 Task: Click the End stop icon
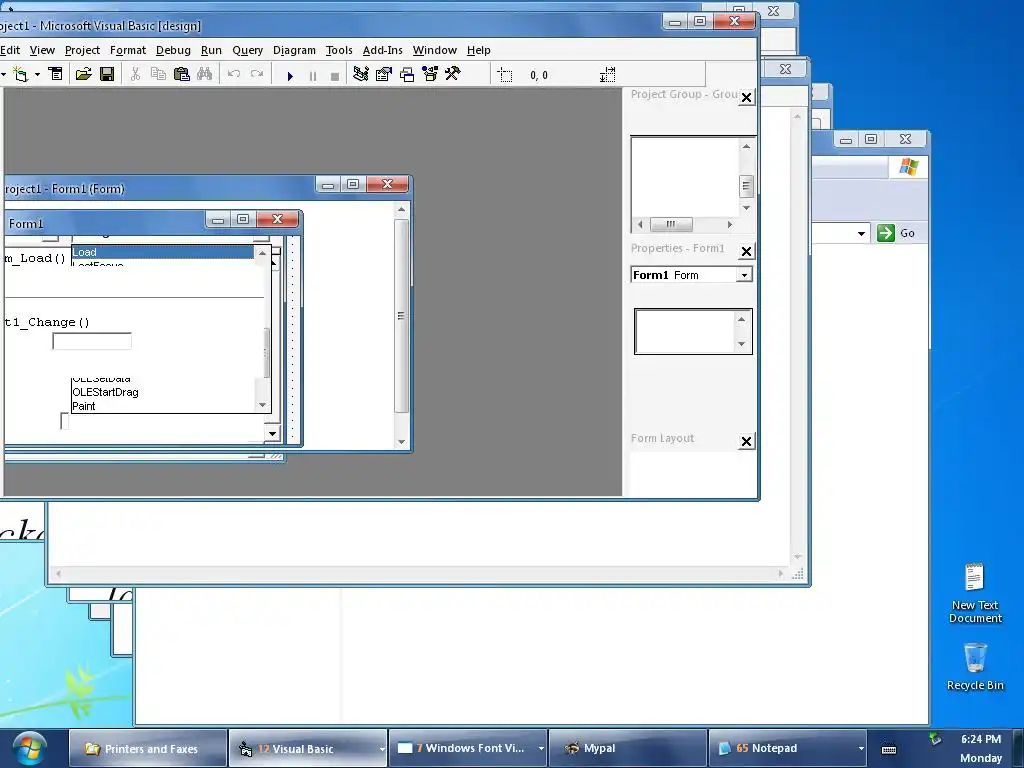335,76
